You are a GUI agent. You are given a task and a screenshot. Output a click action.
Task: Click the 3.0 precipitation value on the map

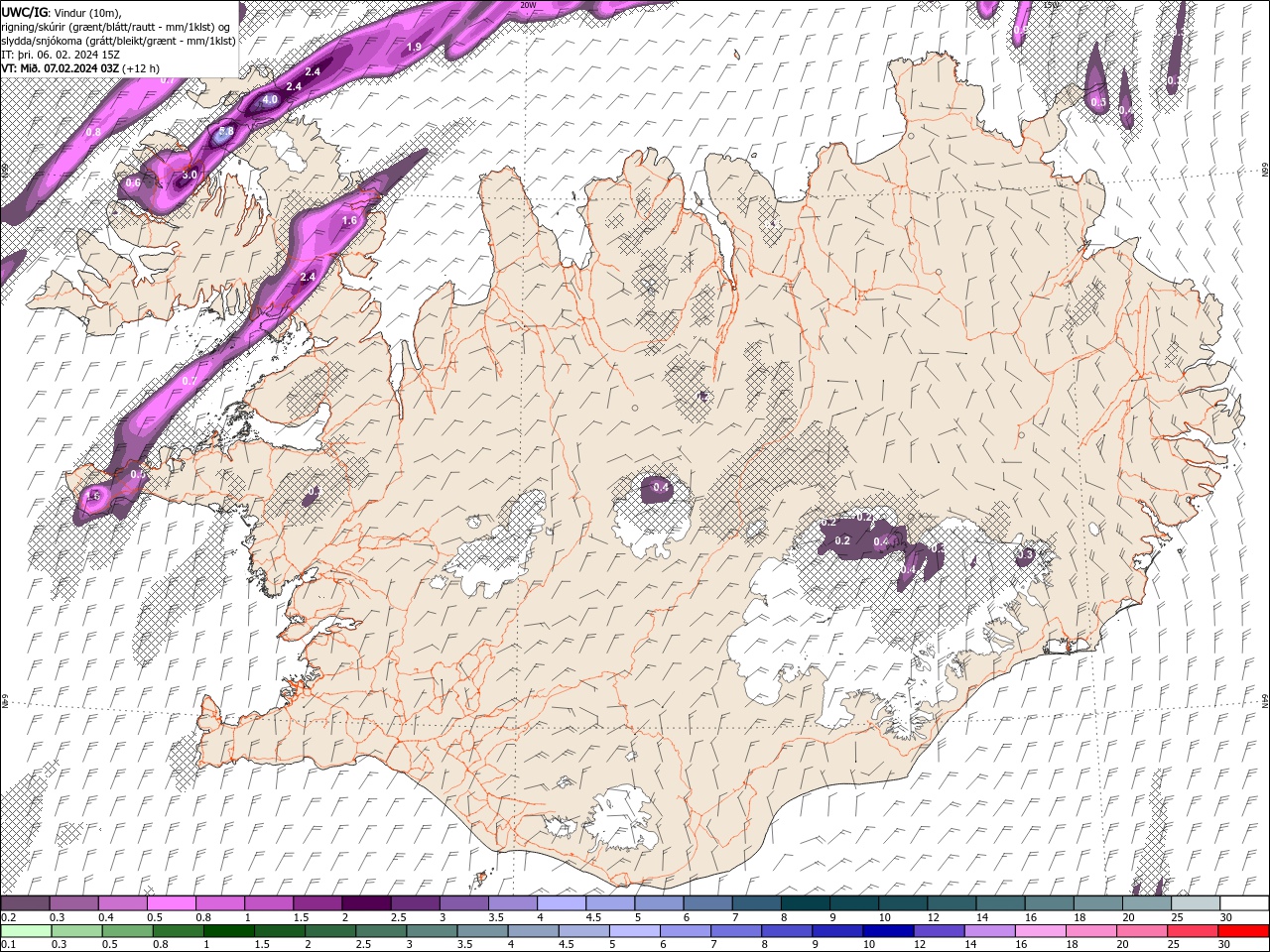point(190,175)
